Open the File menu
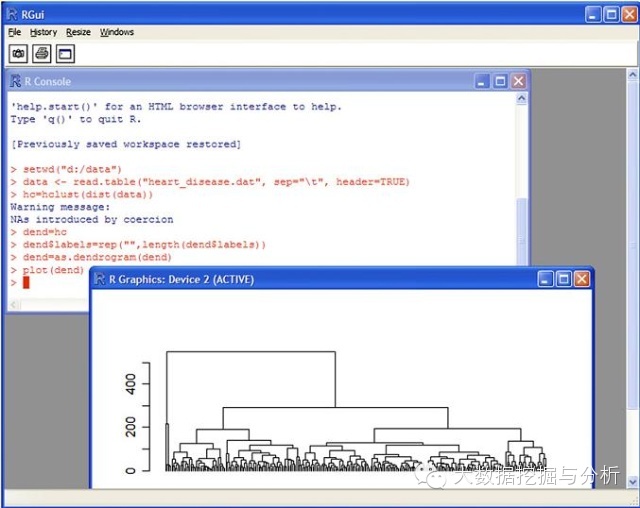Image resolution: width=640 pixels, height=508 pixels. click(14, 32)
